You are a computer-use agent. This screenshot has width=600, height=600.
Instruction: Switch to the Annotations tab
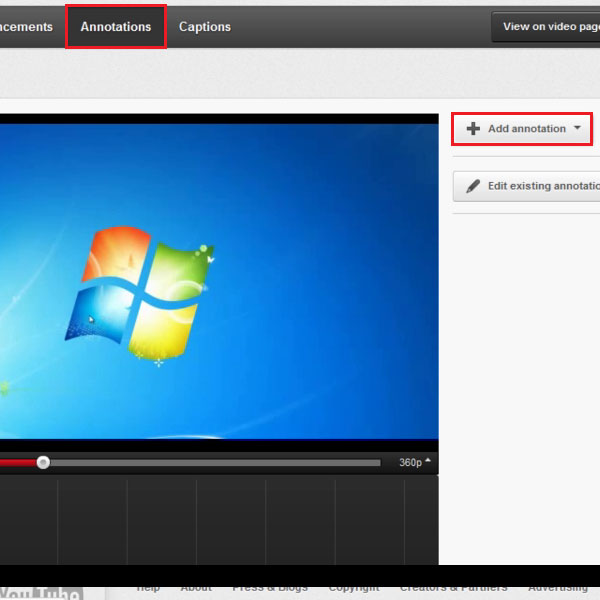click(116, 27)
